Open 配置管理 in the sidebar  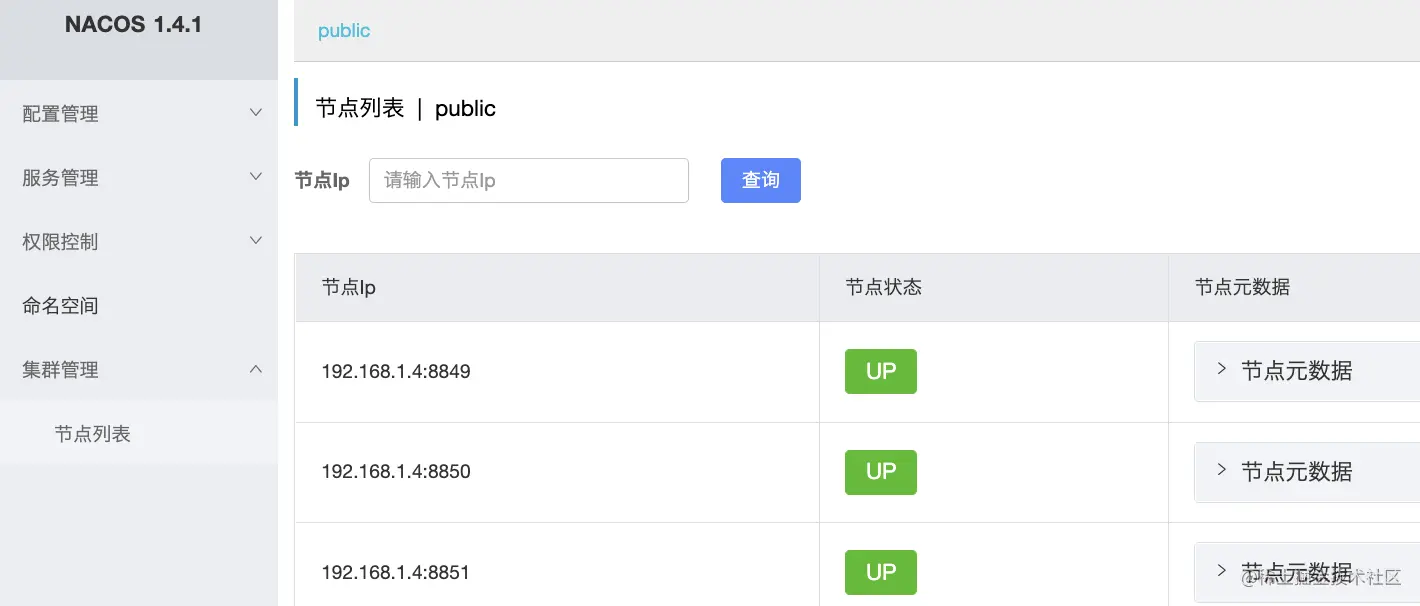click(61, 114)
